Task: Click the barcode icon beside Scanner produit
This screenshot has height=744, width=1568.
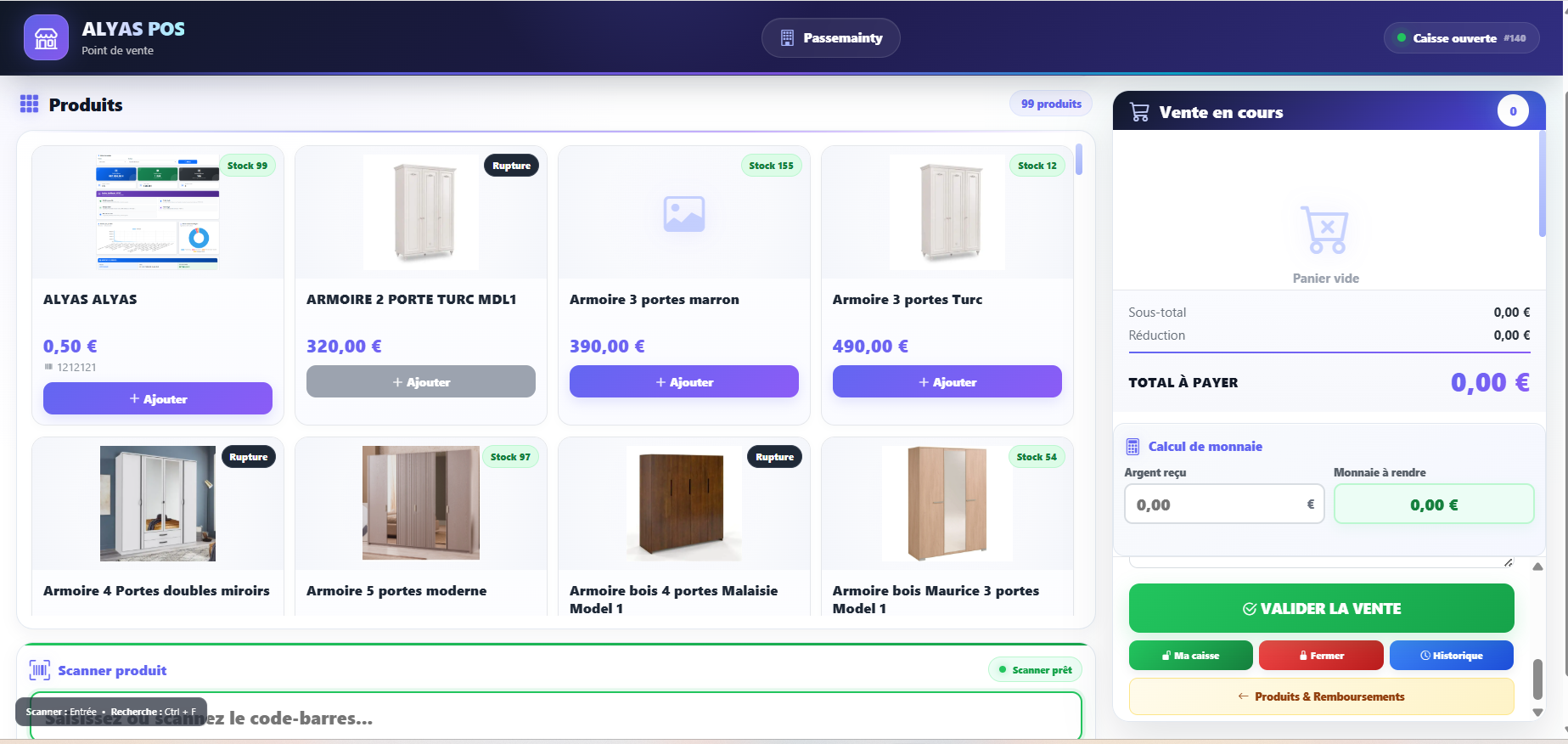Action: pos(40,670)
